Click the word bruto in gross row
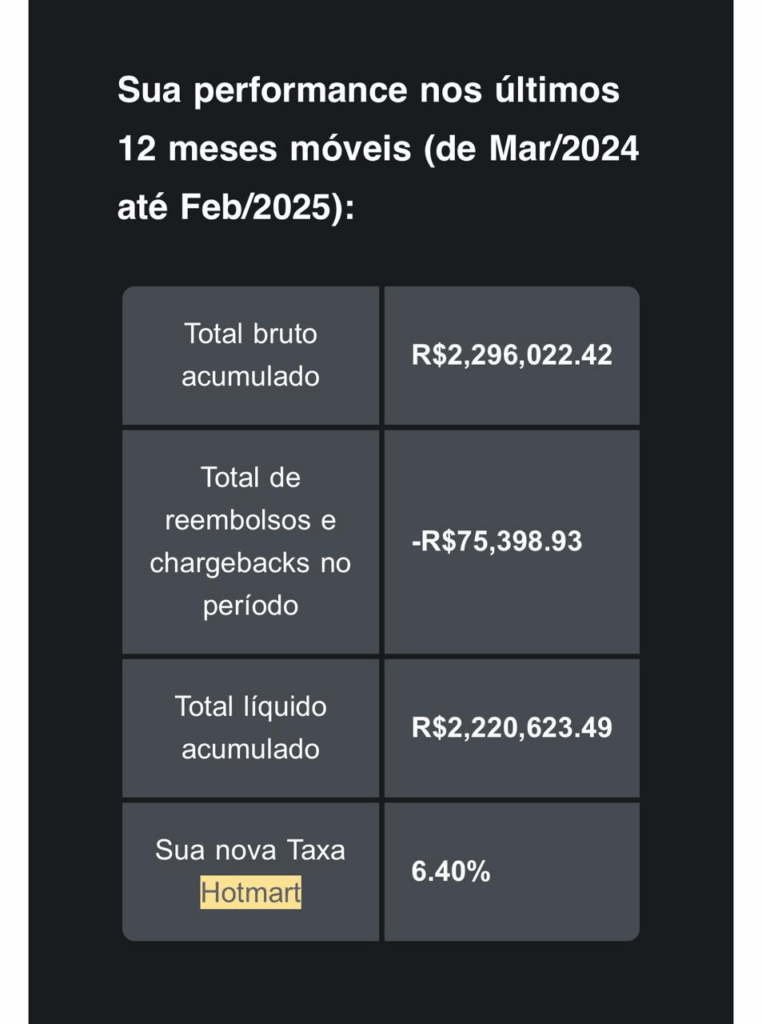This screenshot has height=1024, width=762. click(285, 334)
